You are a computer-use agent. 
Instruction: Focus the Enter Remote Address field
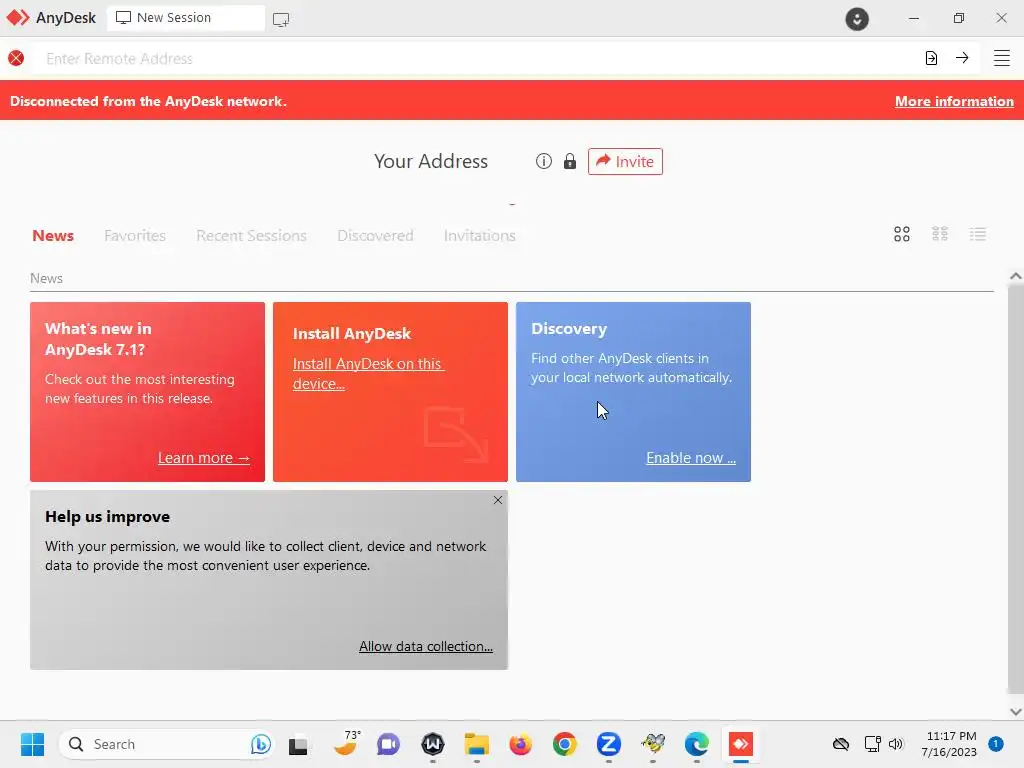[x=477, y=58]
